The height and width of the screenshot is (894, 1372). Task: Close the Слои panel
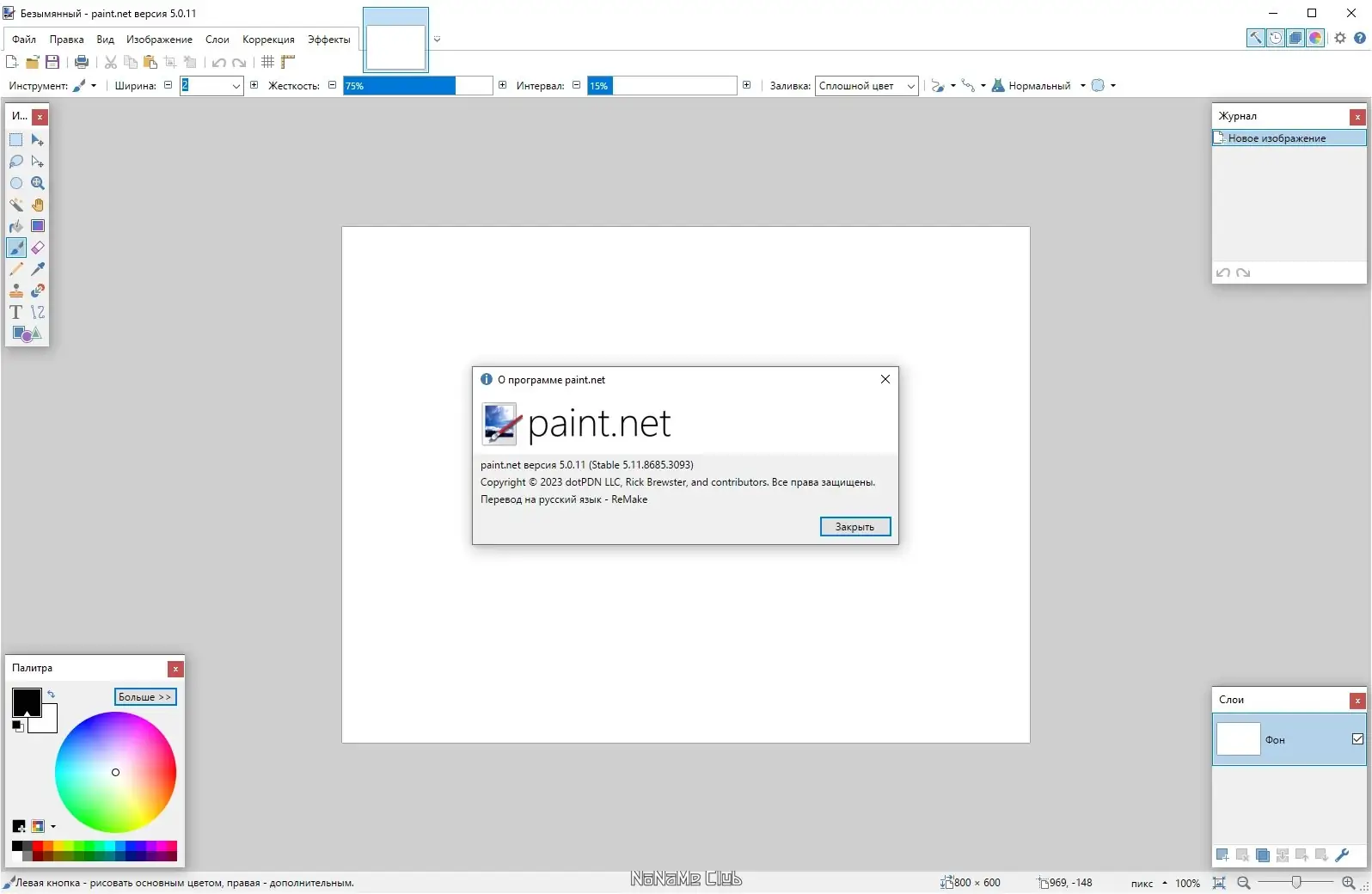(x=1357, y=701)
